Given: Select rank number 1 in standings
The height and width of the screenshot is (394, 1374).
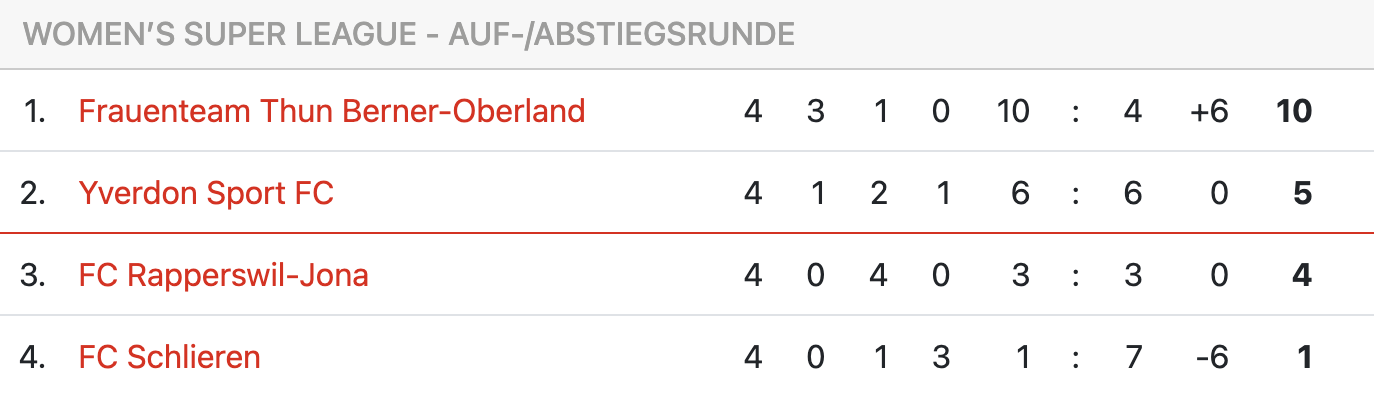Looking at the screenshot, I should coord(35,110).
